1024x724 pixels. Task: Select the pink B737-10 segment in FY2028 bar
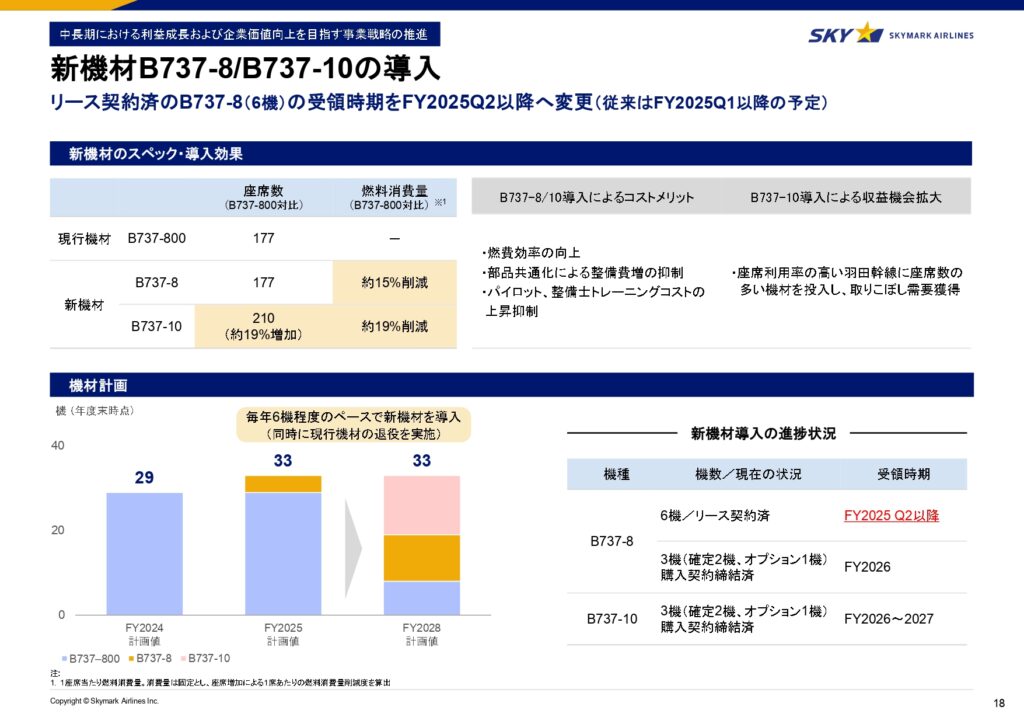tap(421, 505)
